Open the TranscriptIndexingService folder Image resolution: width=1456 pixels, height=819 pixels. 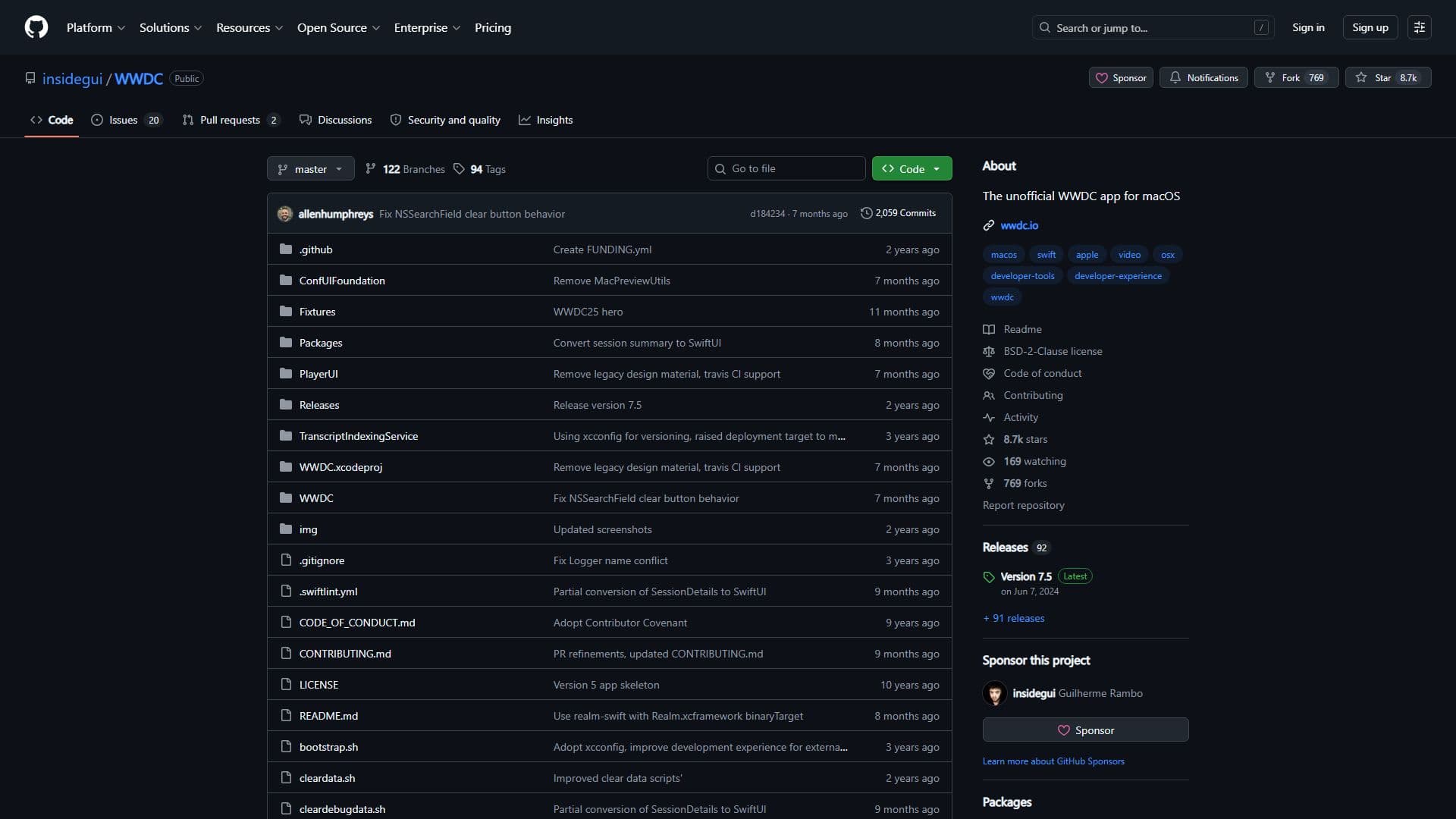(359, 436)
